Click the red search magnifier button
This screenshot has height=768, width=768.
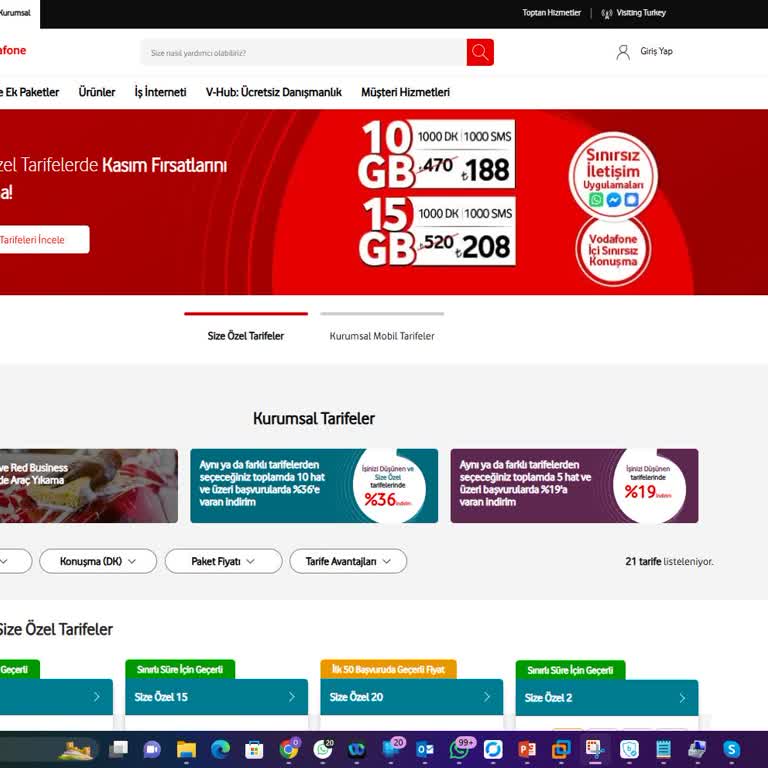(480, 52)
